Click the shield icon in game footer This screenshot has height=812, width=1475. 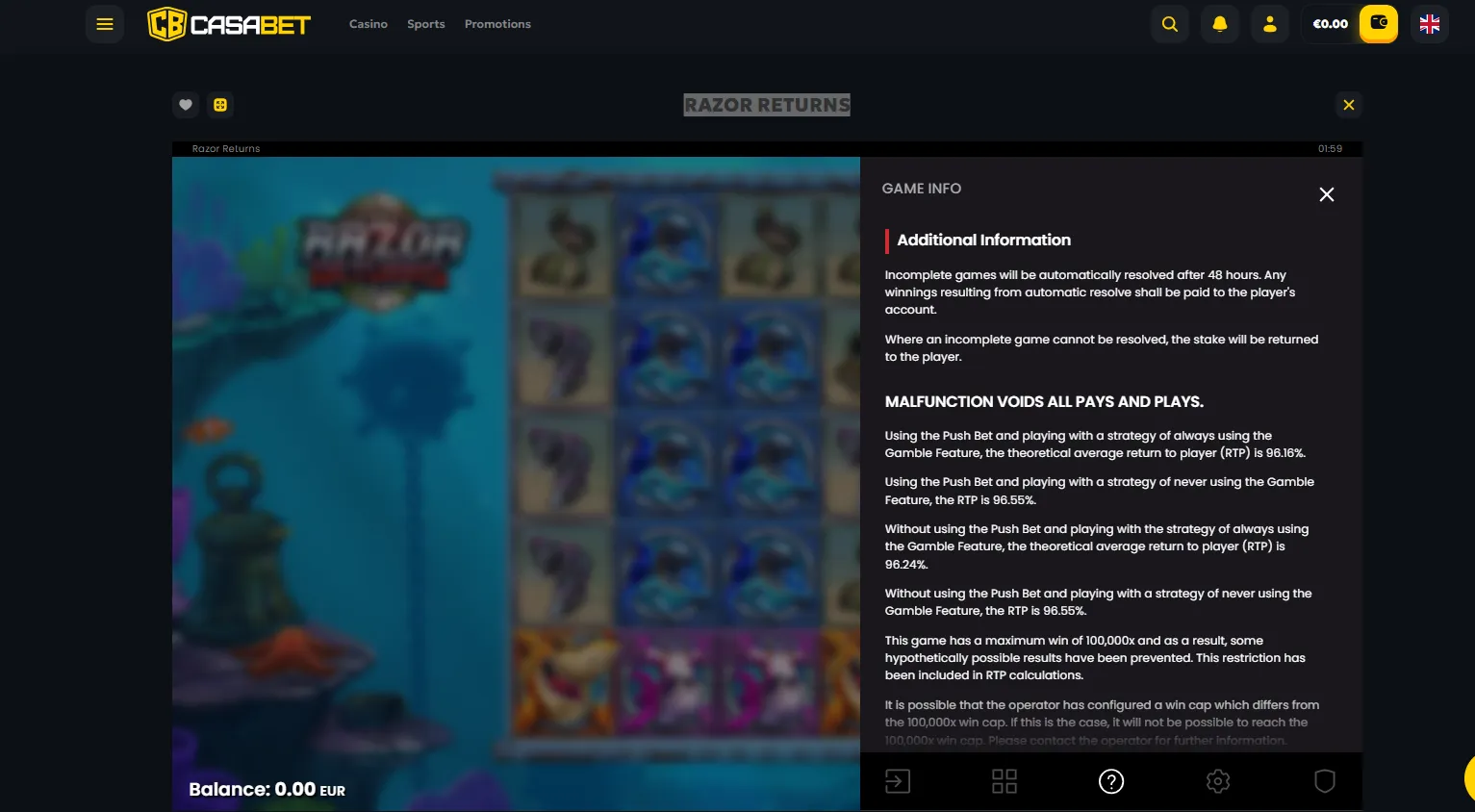pyautogui.click(x=1325, y=781)
